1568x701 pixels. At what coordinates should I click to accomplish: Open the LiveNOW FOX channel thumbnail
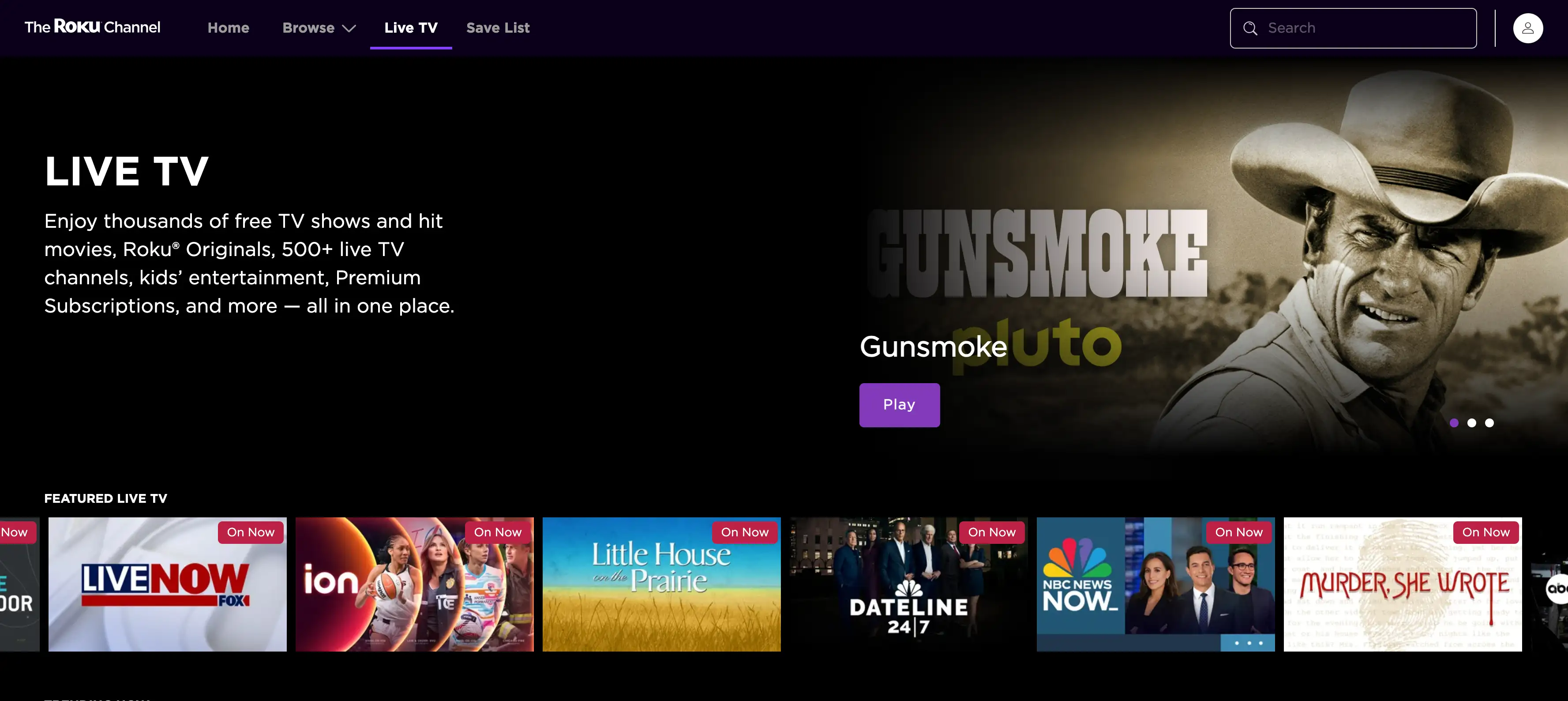pos(167,584)
